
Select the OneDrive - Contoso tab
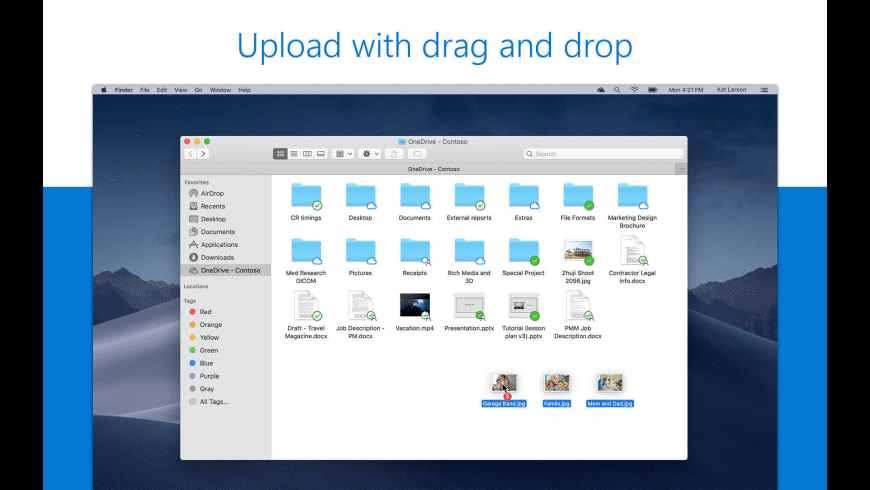click(433, 169)
